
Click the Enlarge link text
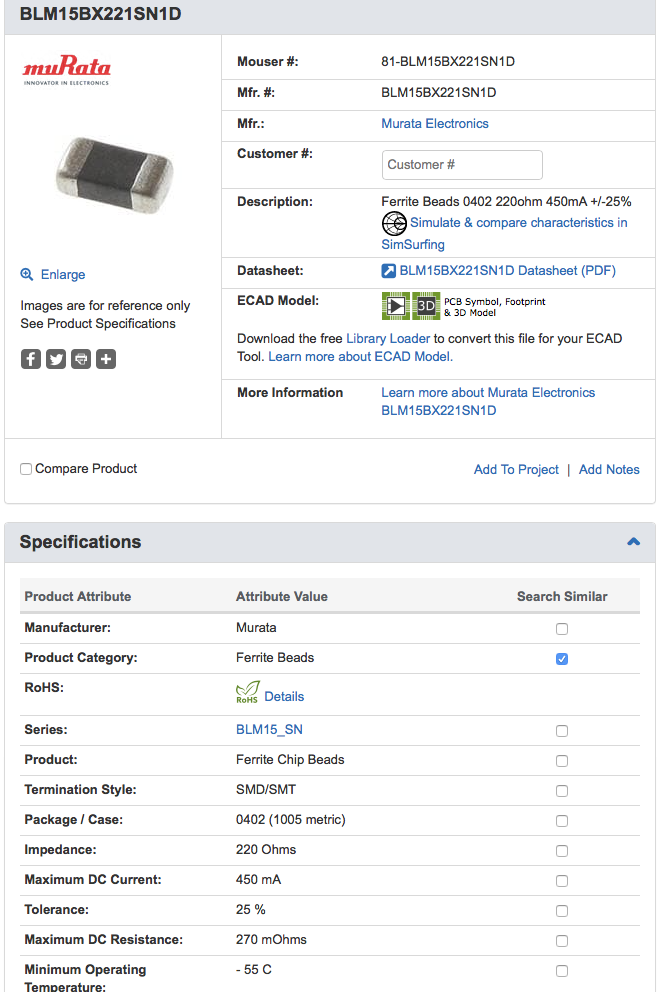tap(63, 274)
